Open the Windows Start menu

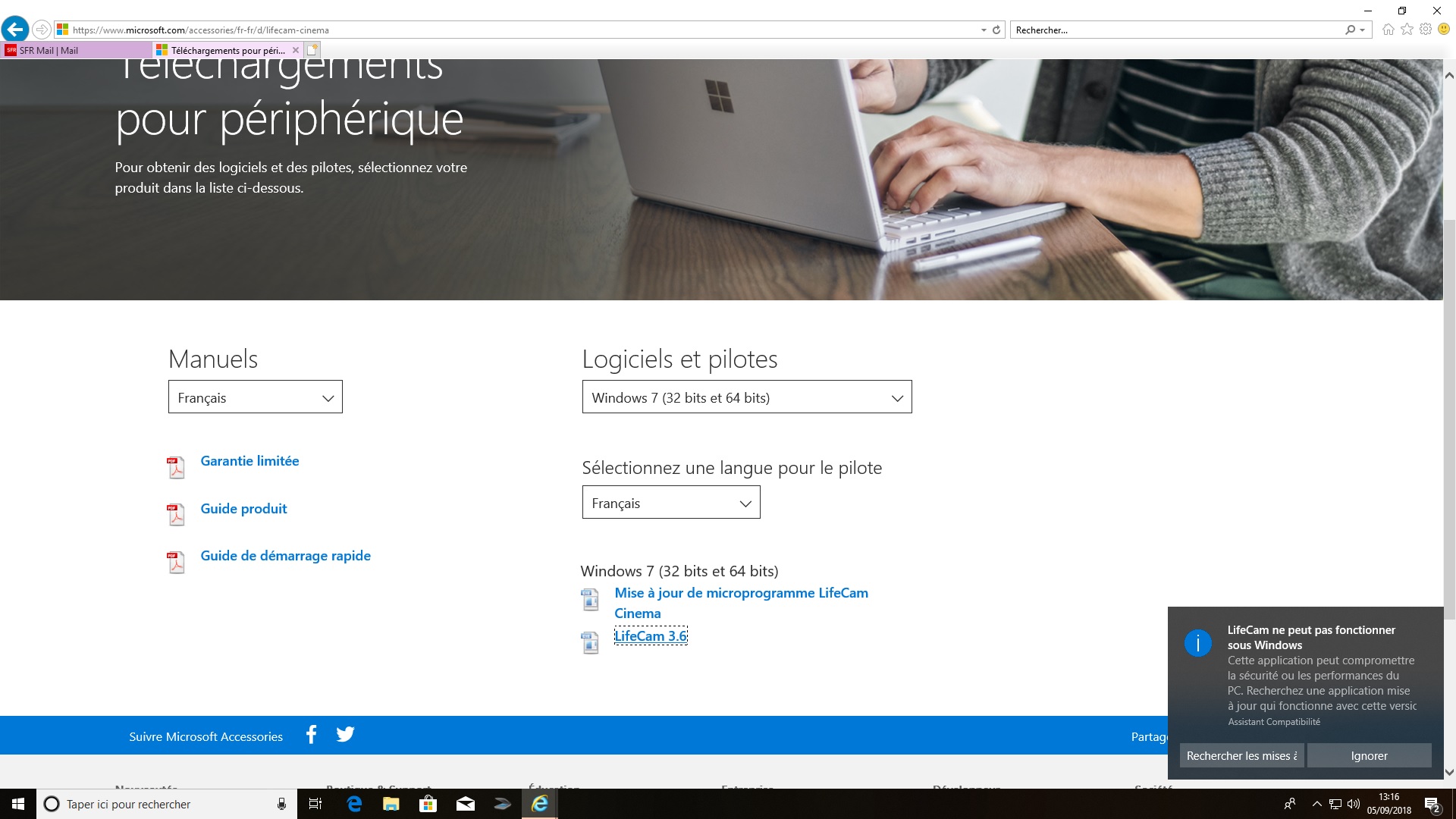(18, 804)
